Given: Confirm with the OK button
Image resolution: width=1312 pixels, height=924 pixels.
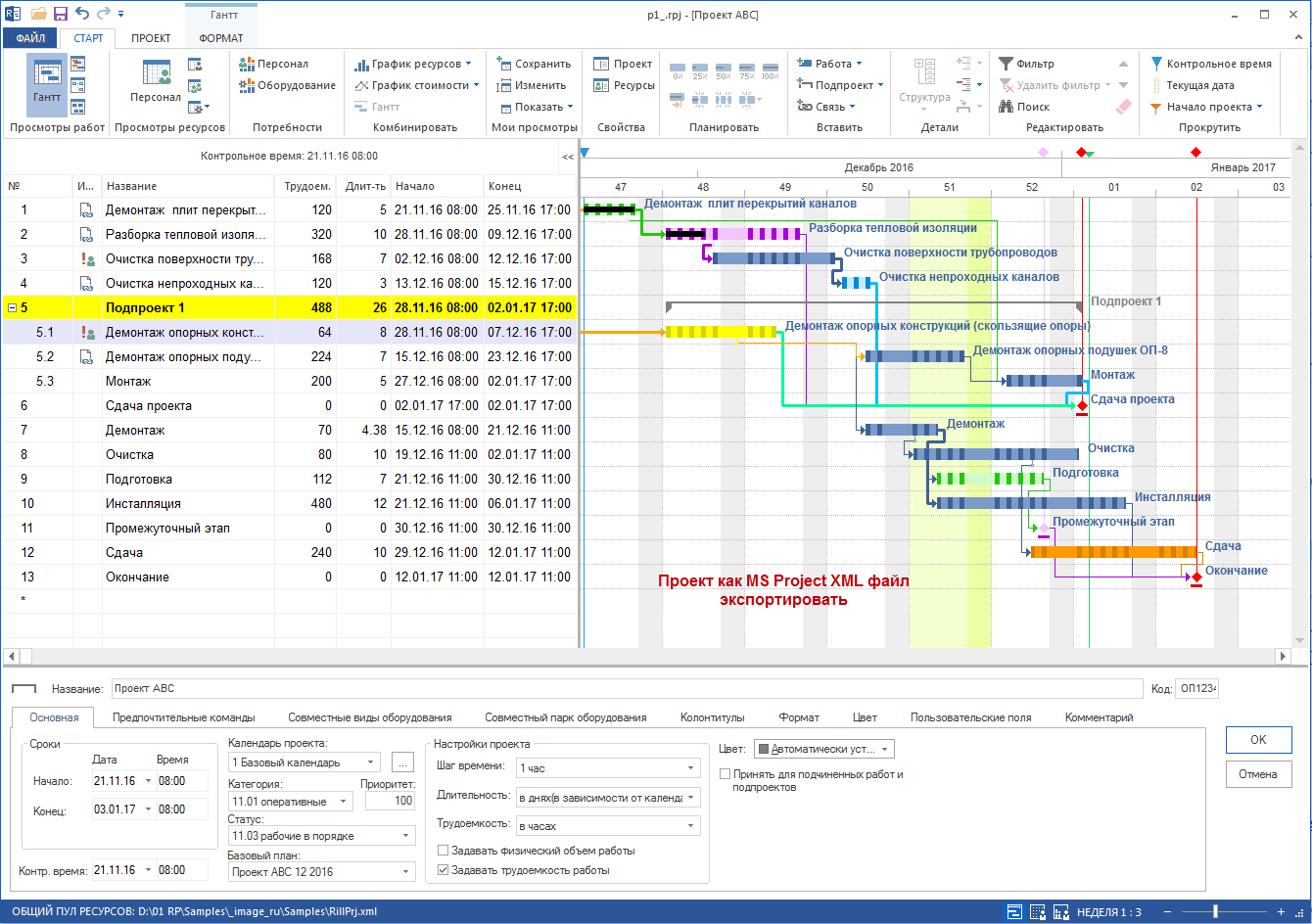Looking at the screenshot, I should (1258, 740).
